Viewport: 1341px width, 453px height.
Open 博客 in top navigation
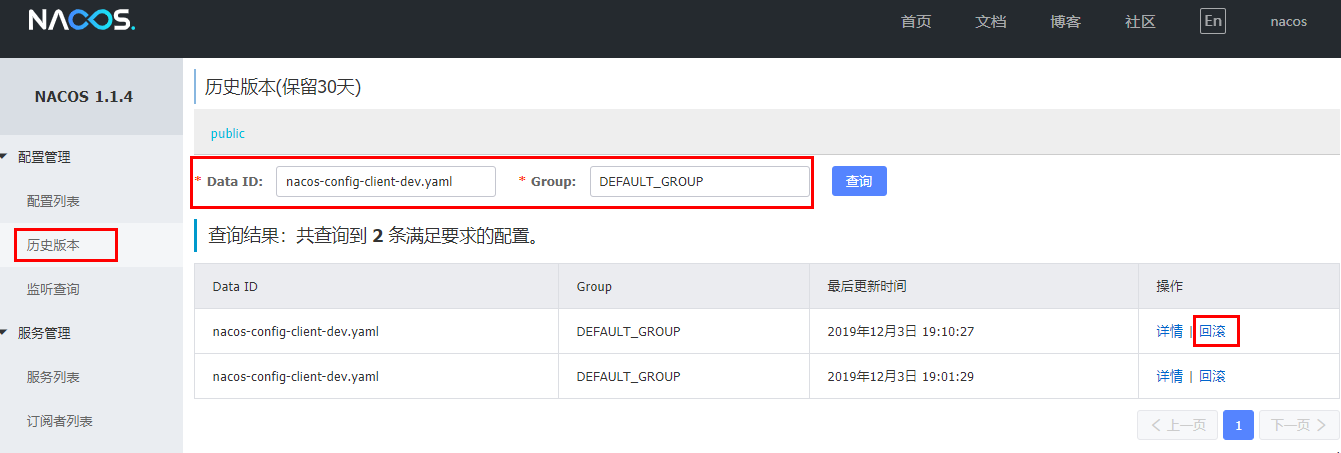pos(1066,22)
